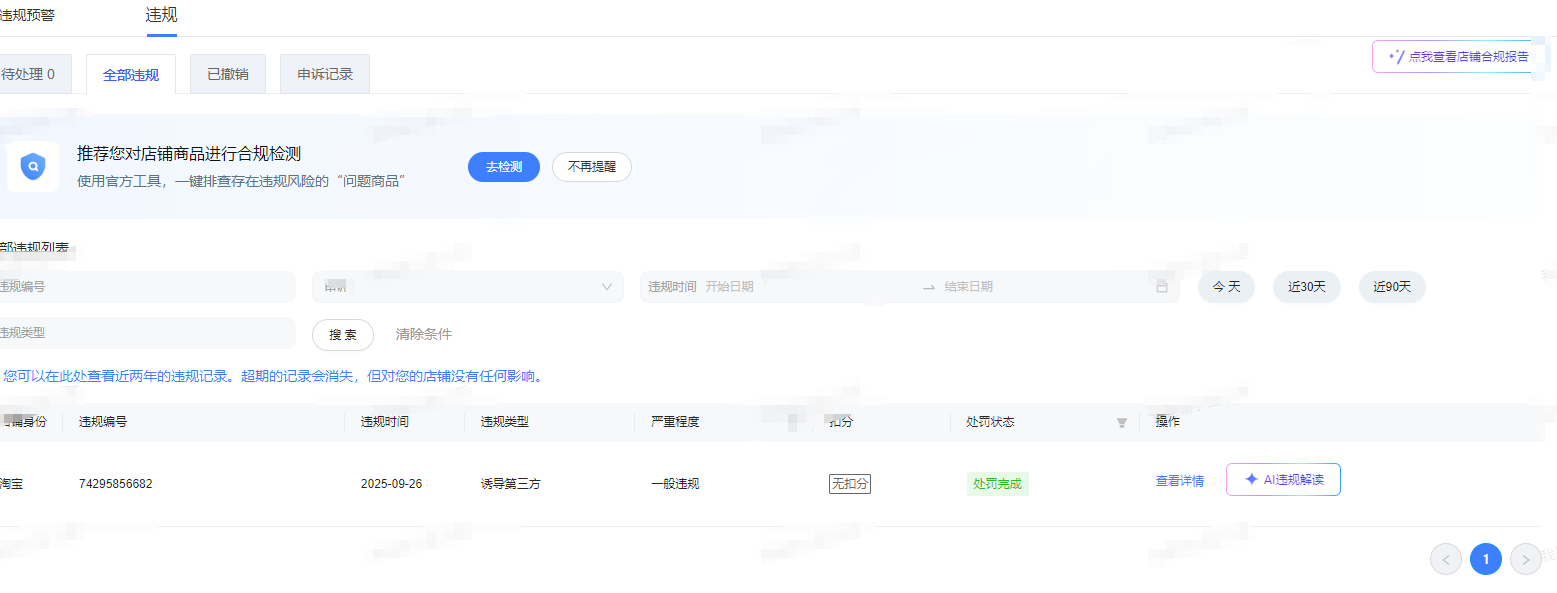
Task: Go to previous page arrow
Action: [x=1445, y=559]
